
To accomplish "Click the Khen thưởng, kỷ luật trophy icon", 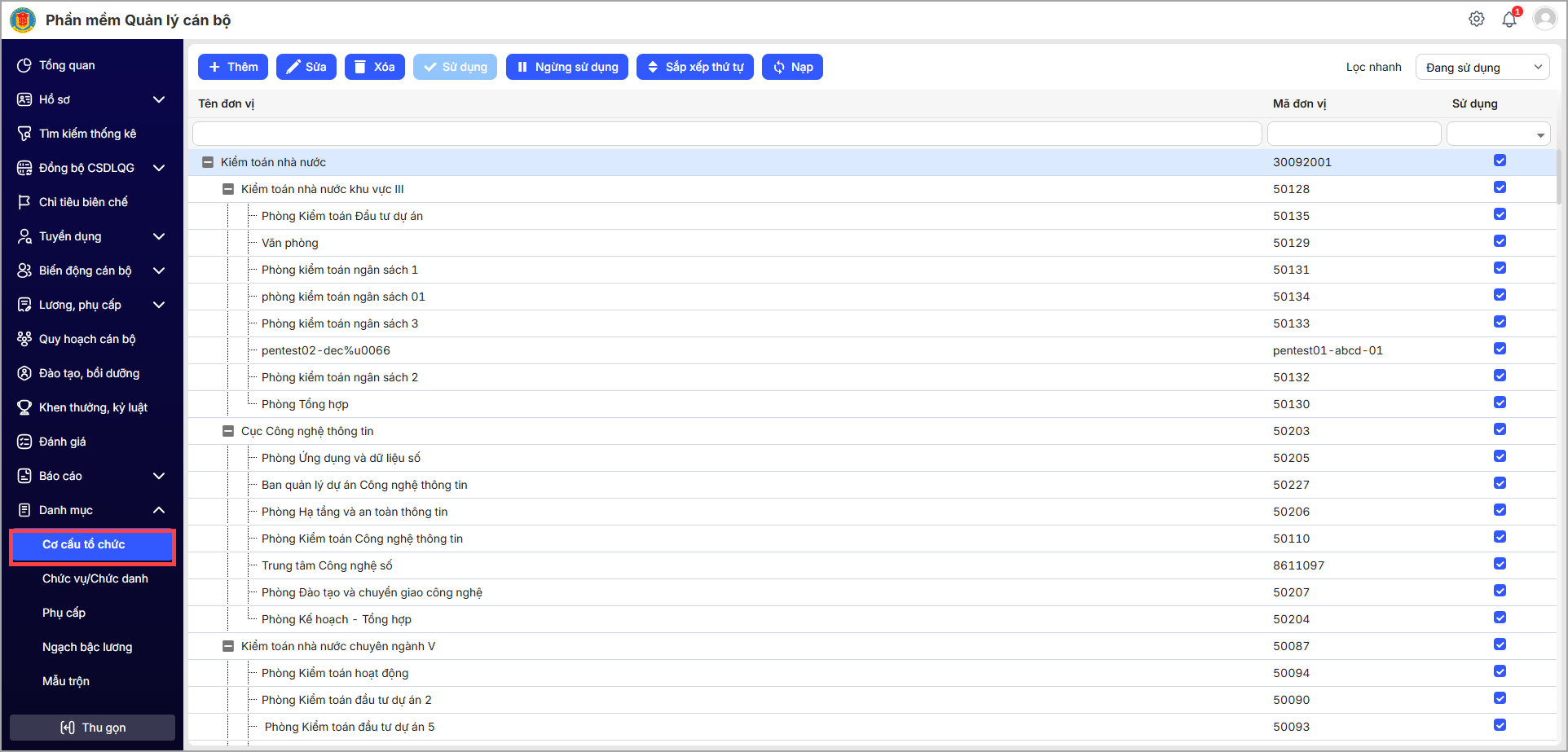I will (24, 407).
